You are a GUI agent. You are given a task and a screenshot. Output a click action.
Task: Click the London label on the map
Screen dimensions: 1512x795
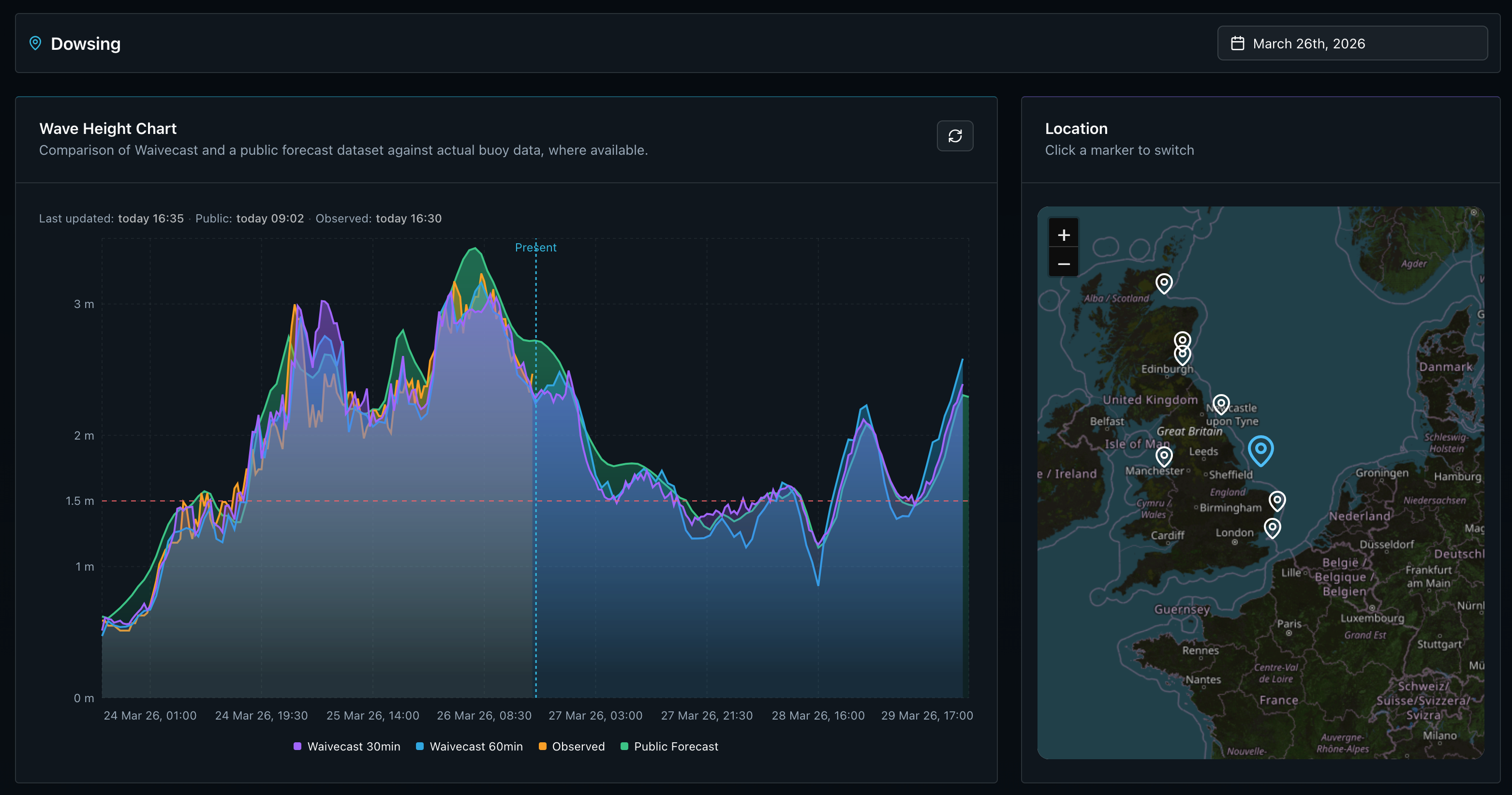click(x=1234, y=533)
